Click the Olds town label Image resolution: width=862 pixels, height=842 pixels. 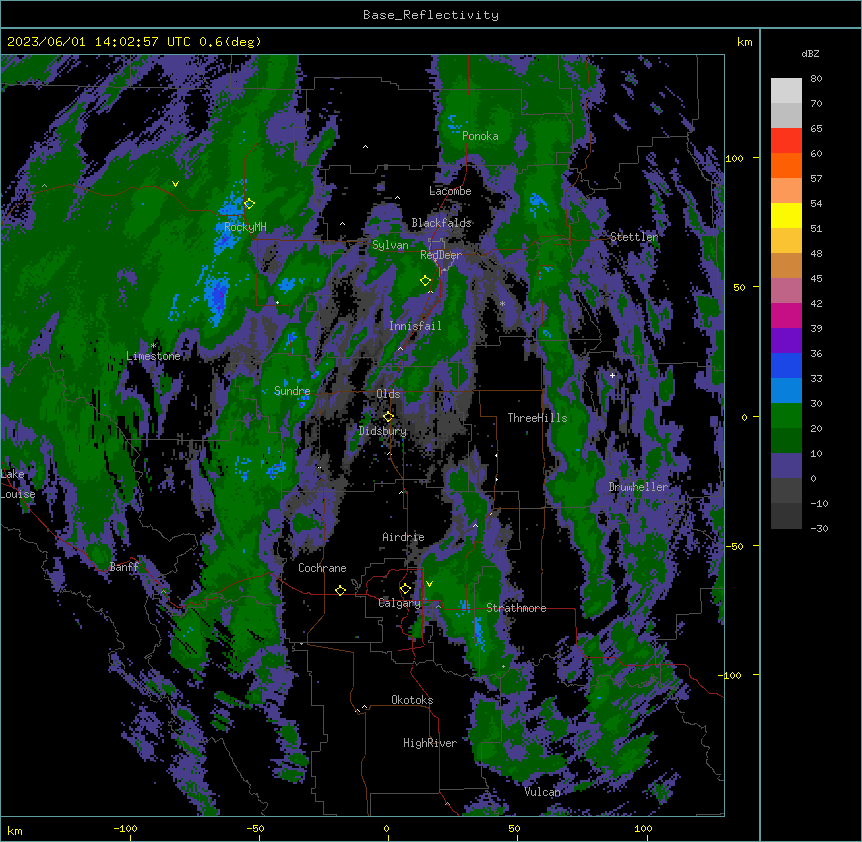point(388,394)
